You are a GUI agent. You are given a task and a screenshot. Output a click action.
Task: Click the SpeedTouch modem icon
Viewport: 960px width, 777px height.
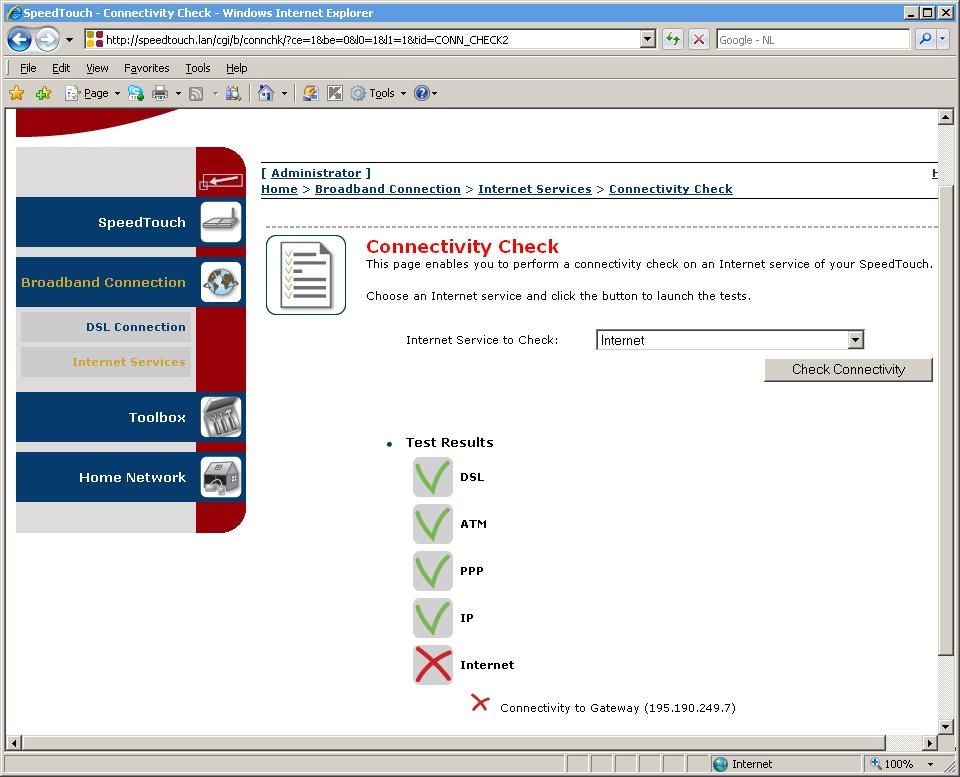click(220, 222)
